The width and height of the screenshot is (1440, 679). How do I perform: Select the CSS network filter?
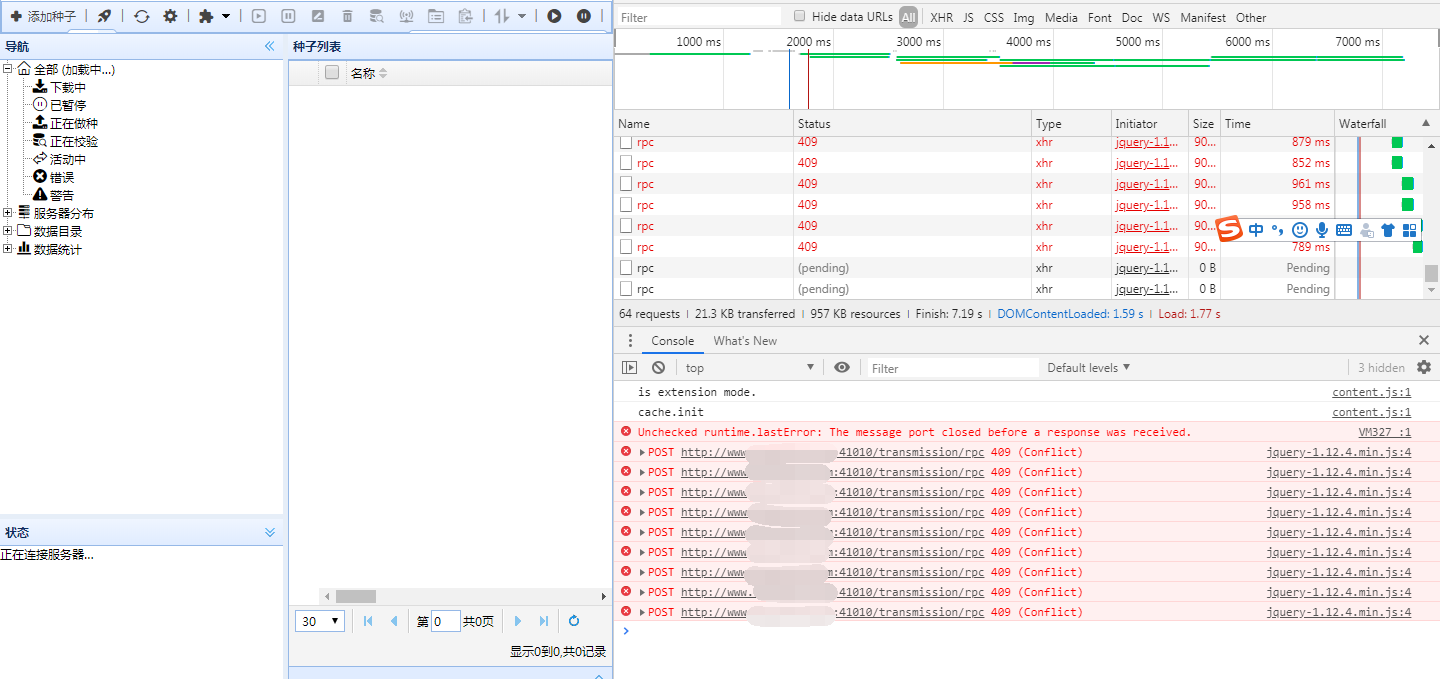pyautogui.click(x=994, y=17)
